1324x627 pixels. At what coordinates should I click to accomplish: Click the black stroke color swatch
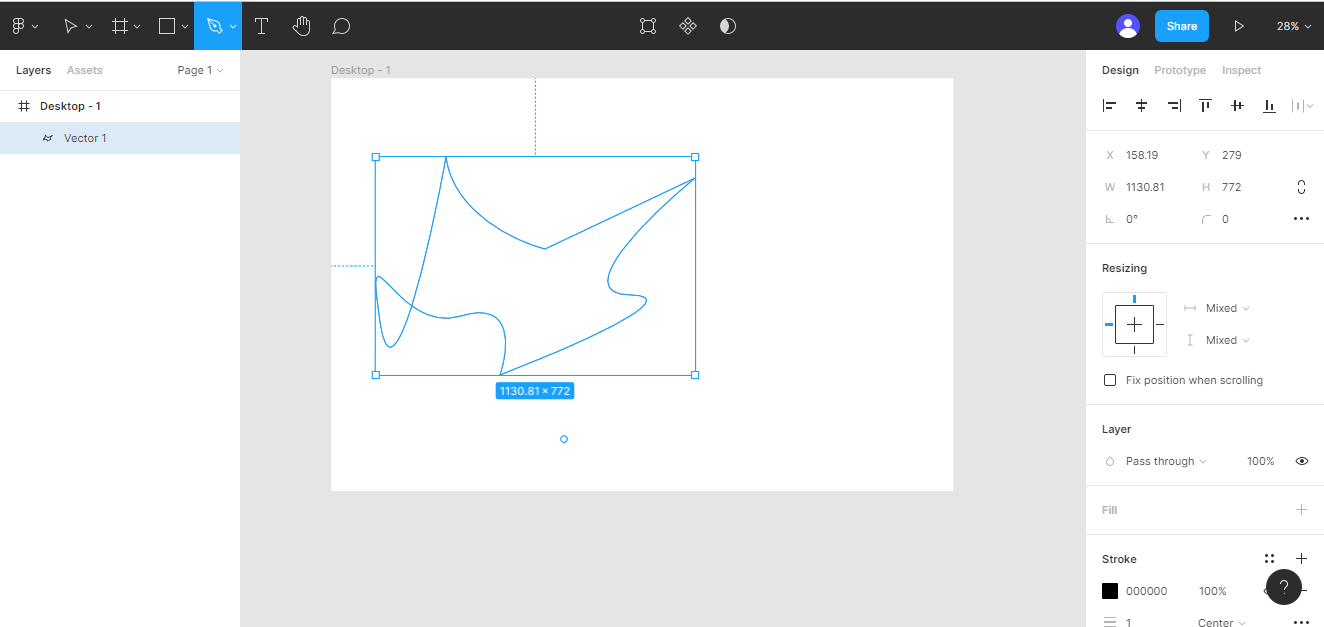click(1110, 591)
